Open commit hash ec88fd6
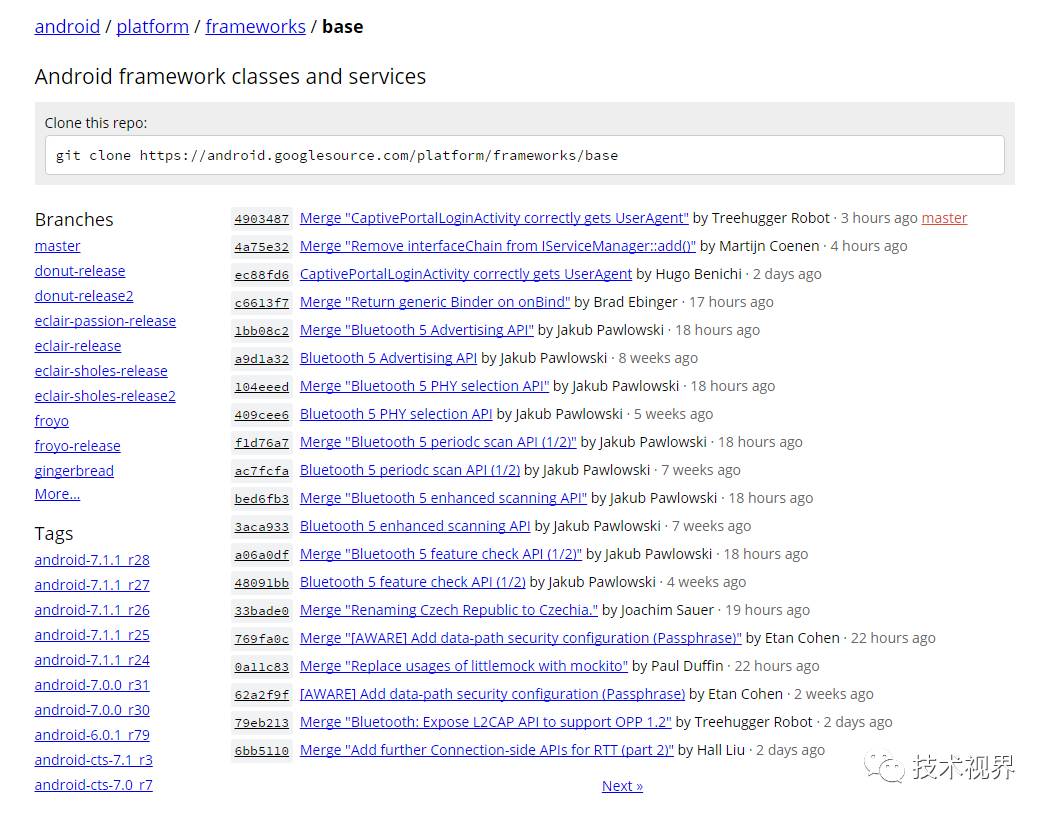 [262, 275]
